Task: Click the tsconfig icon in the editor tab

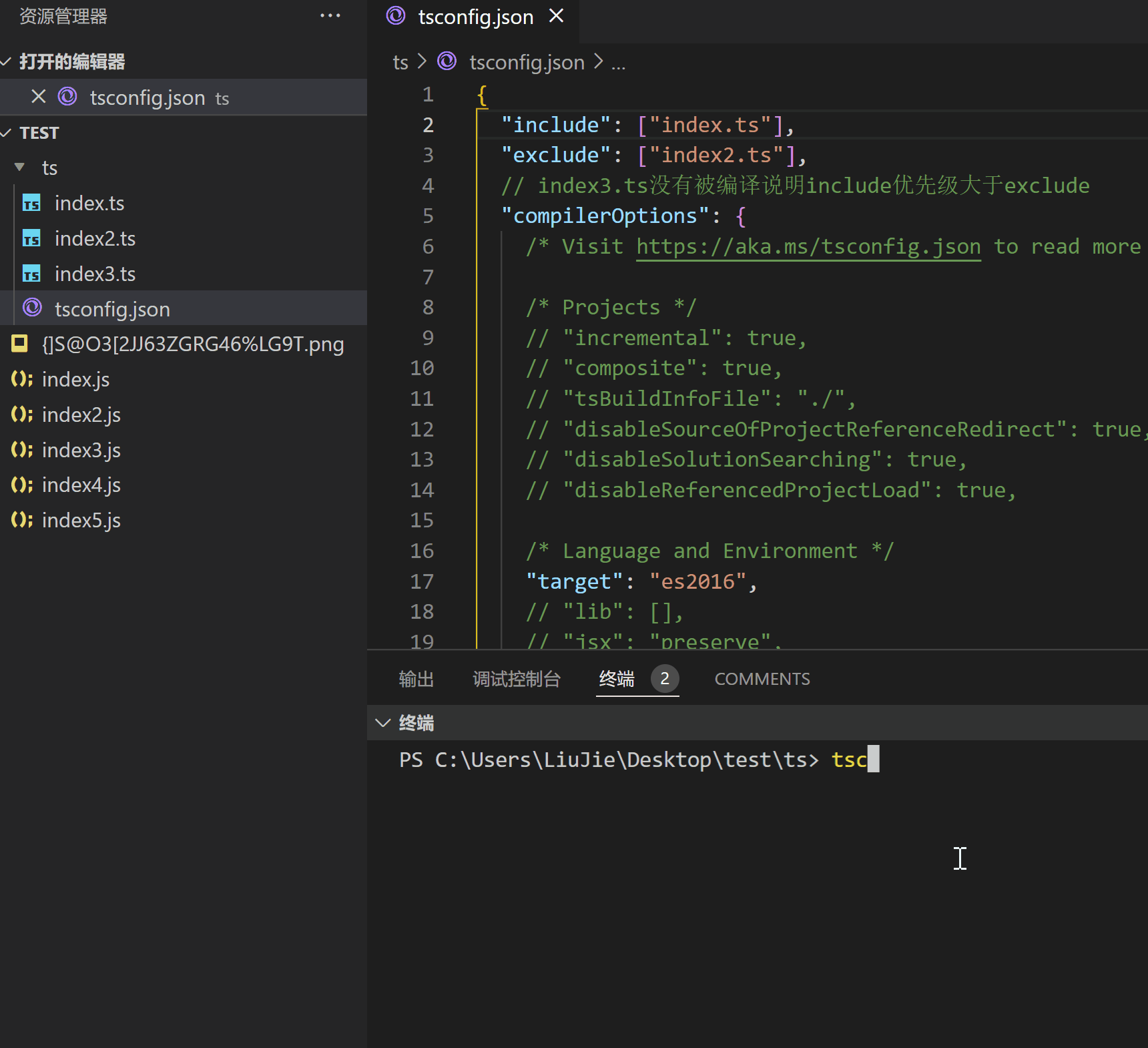Action: click(x=396, y=15)
